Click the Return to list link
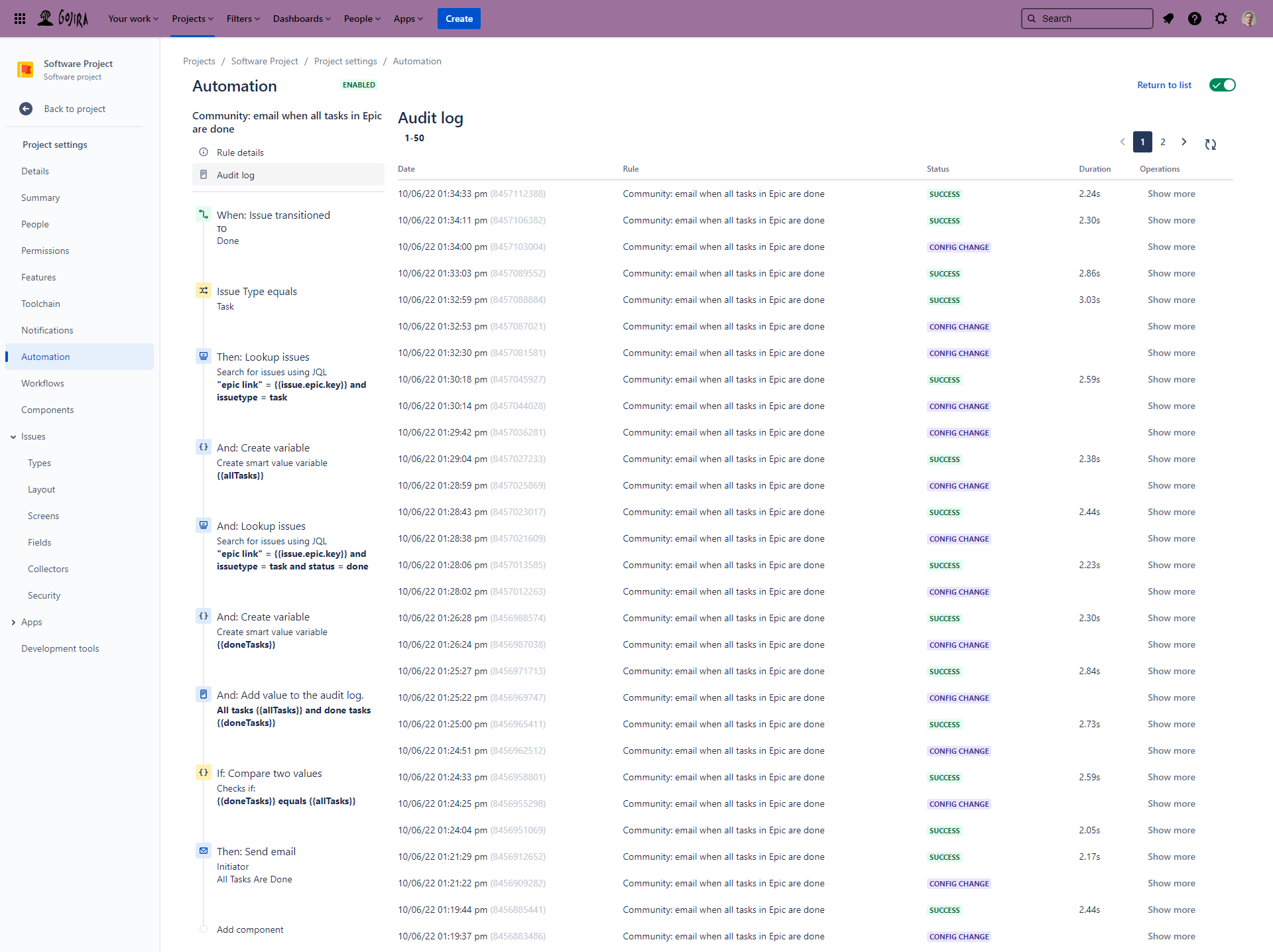The width and height of the screenshot is (1273, 952). [1164, 85]
